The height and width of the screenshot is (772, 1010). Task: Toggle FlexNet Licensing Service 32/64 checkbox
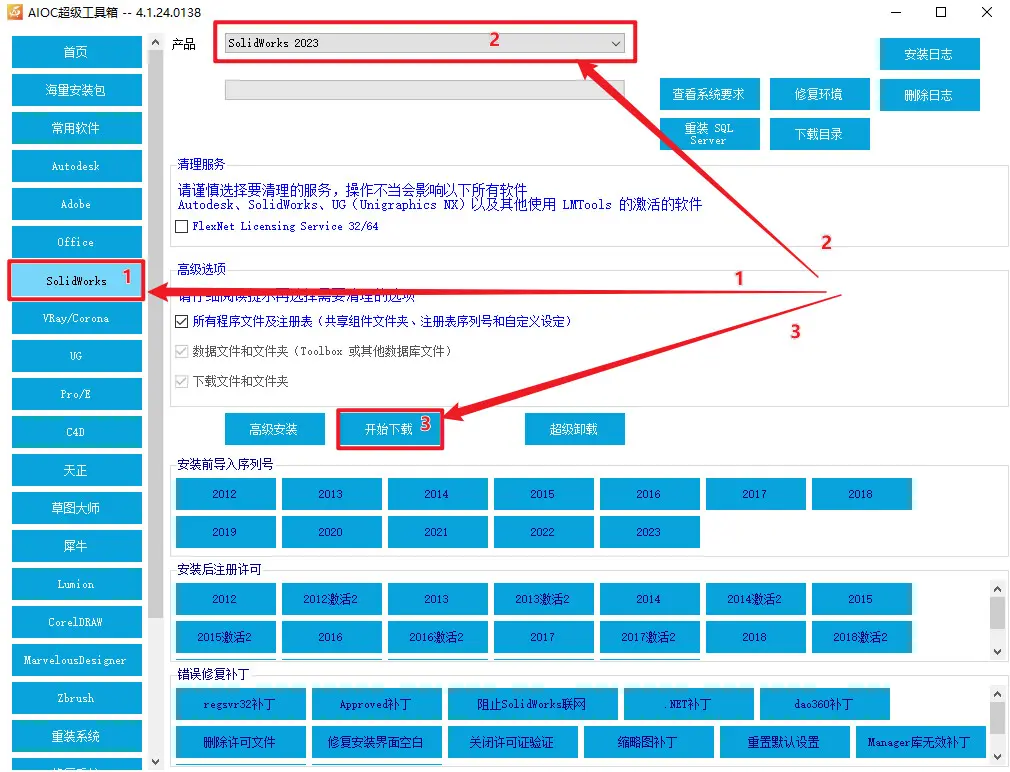click(182, 227)
